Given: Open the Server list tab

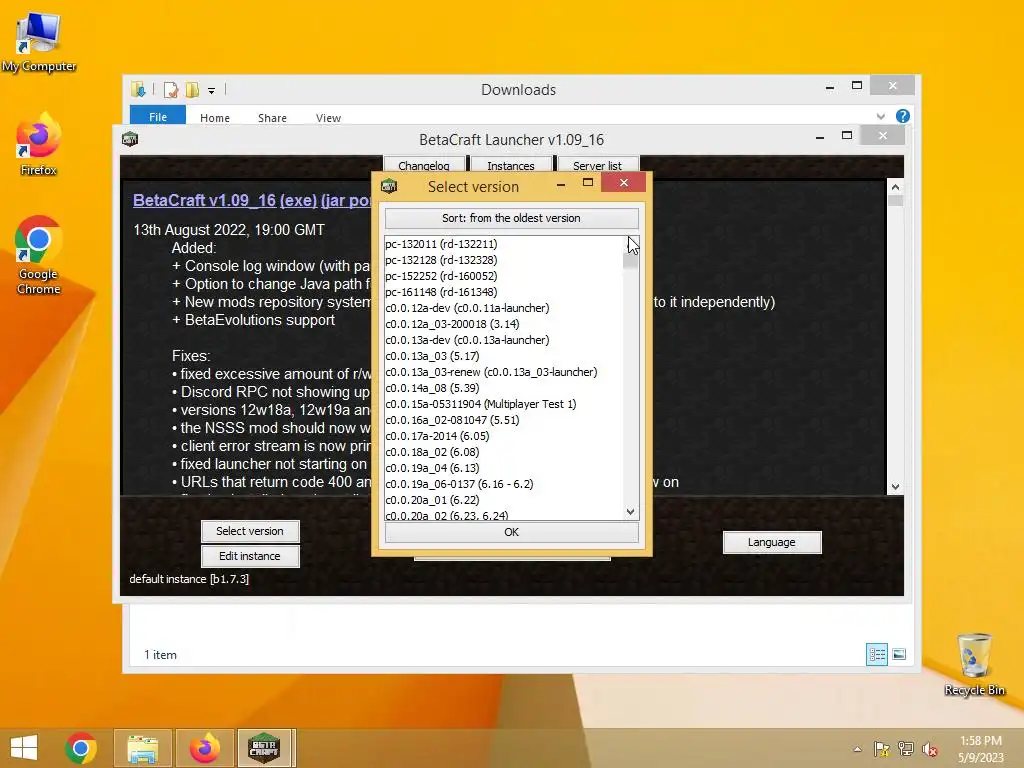Looking at the screenshot, I should tap(598, 165).
